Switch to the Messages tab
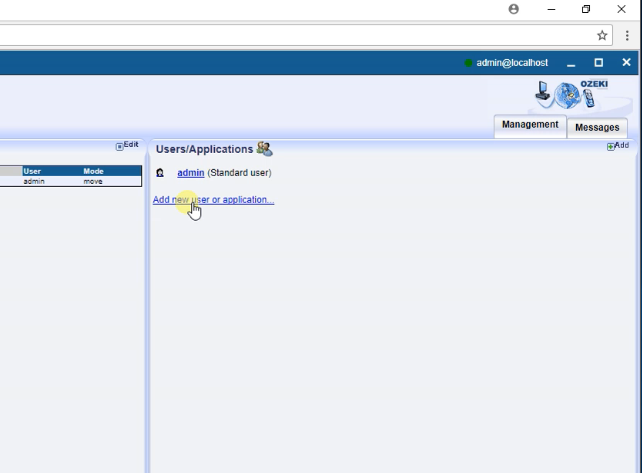The width and height of the screenshot is (642, 473). (x=597, y=127)
